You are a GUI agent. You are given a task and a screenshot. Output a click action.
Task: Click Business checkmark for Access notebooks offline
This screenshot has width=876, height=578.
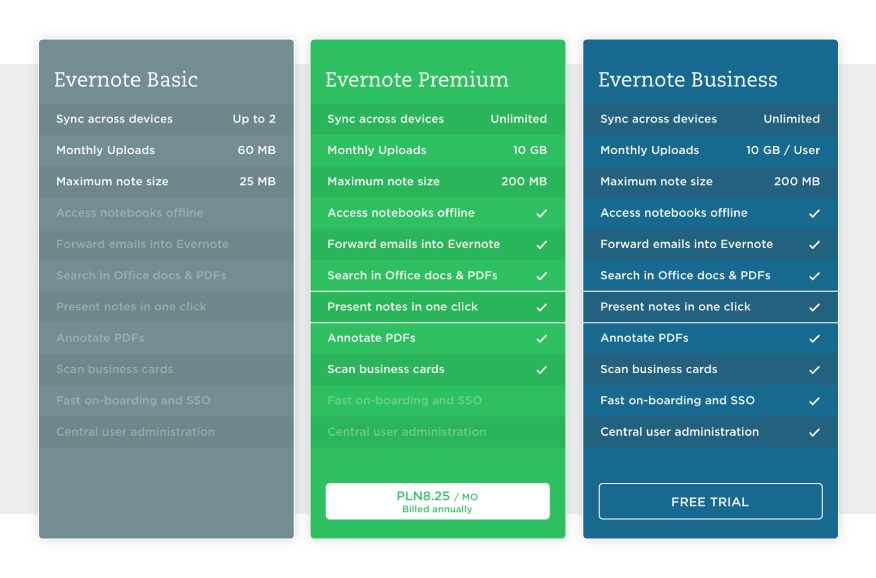point(815,213)
